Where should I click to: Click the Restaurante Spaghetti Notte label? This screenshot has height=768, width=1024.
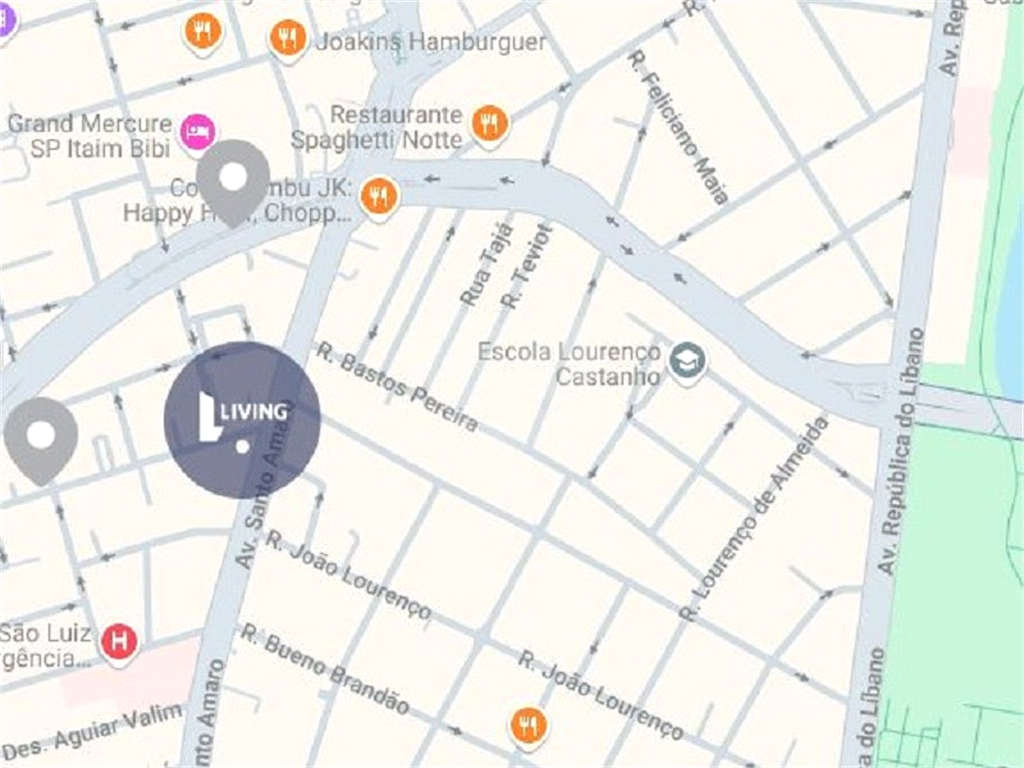pos(377,127)
